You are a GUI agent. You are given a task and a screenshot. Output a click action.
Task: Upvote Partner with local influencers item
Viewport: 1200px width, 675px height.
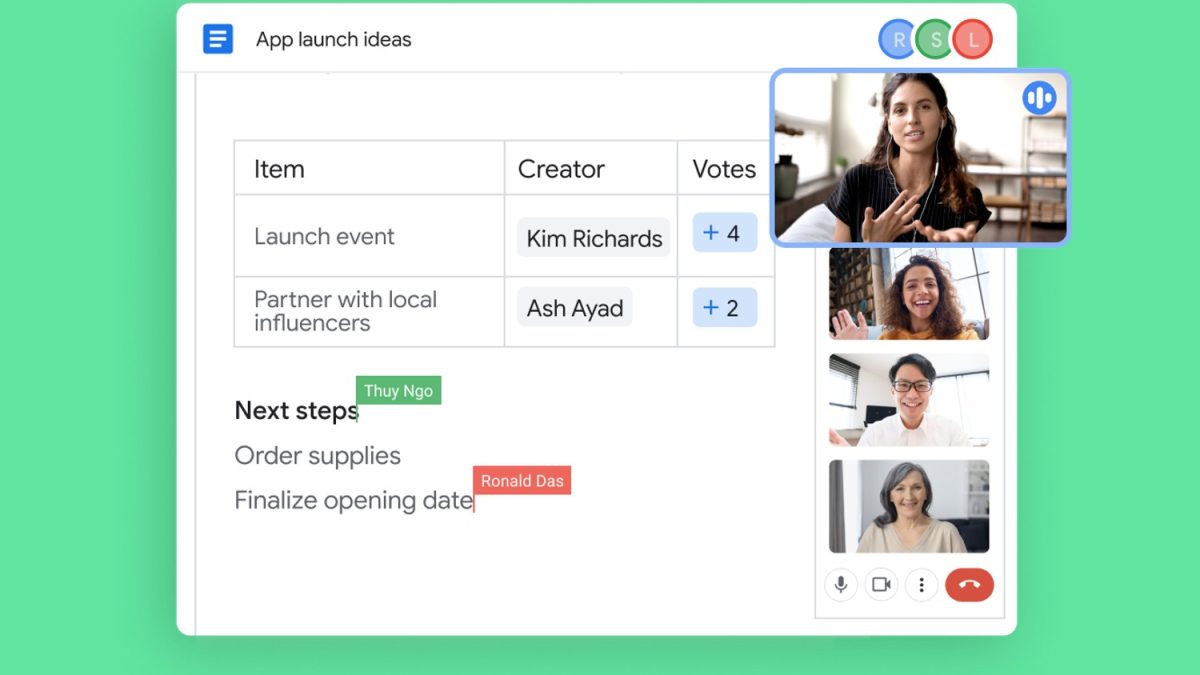click(724, 308)
